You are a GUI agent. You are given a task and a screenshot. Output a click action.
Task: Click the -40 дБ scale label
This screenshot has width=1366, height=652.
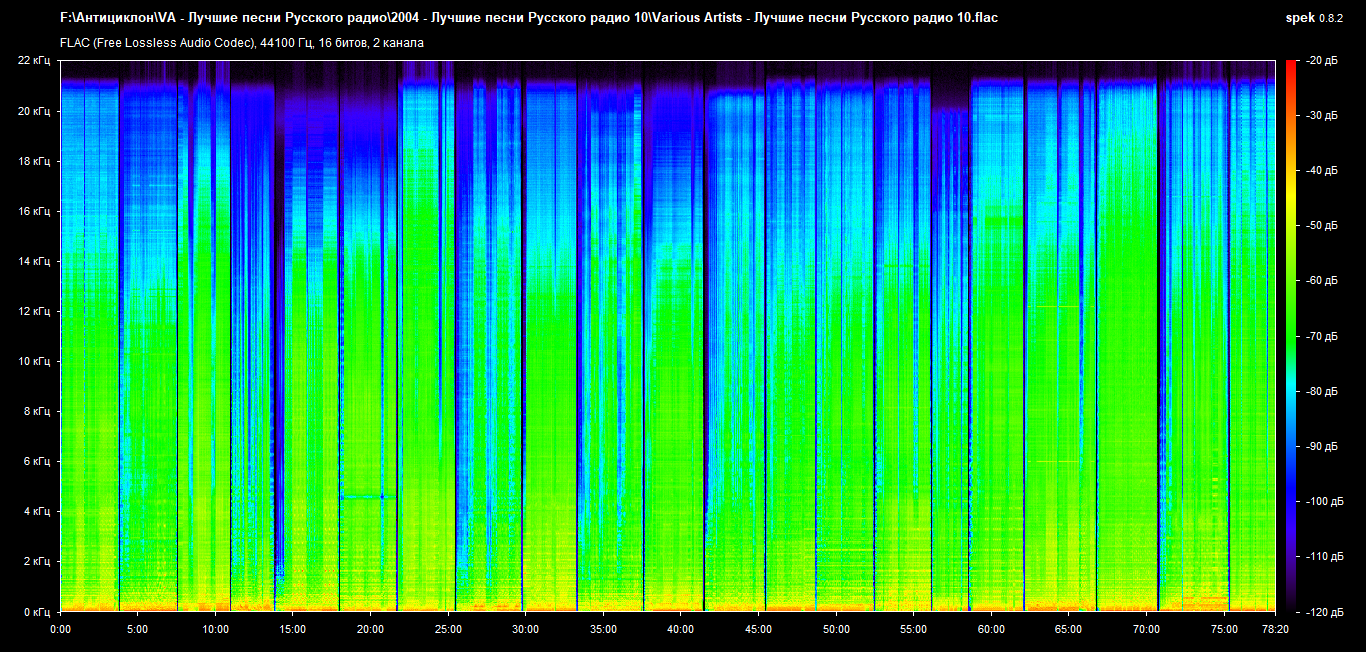click(1322, 171)
